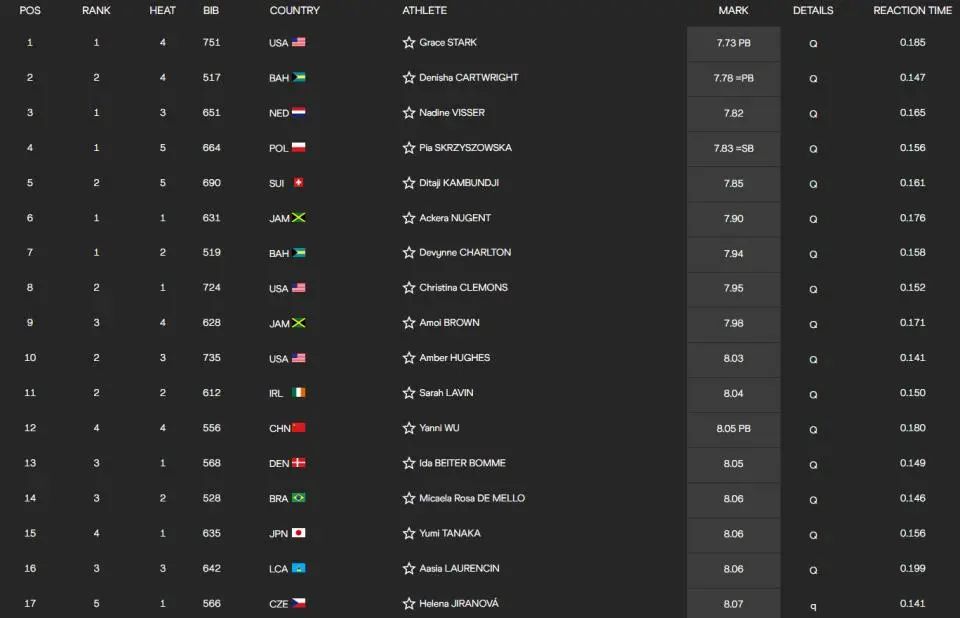Viewport: 960px width, 618px height.
Task: Toggle favorite star for Nadine VISSER
Action: click(x=409, y=113)
